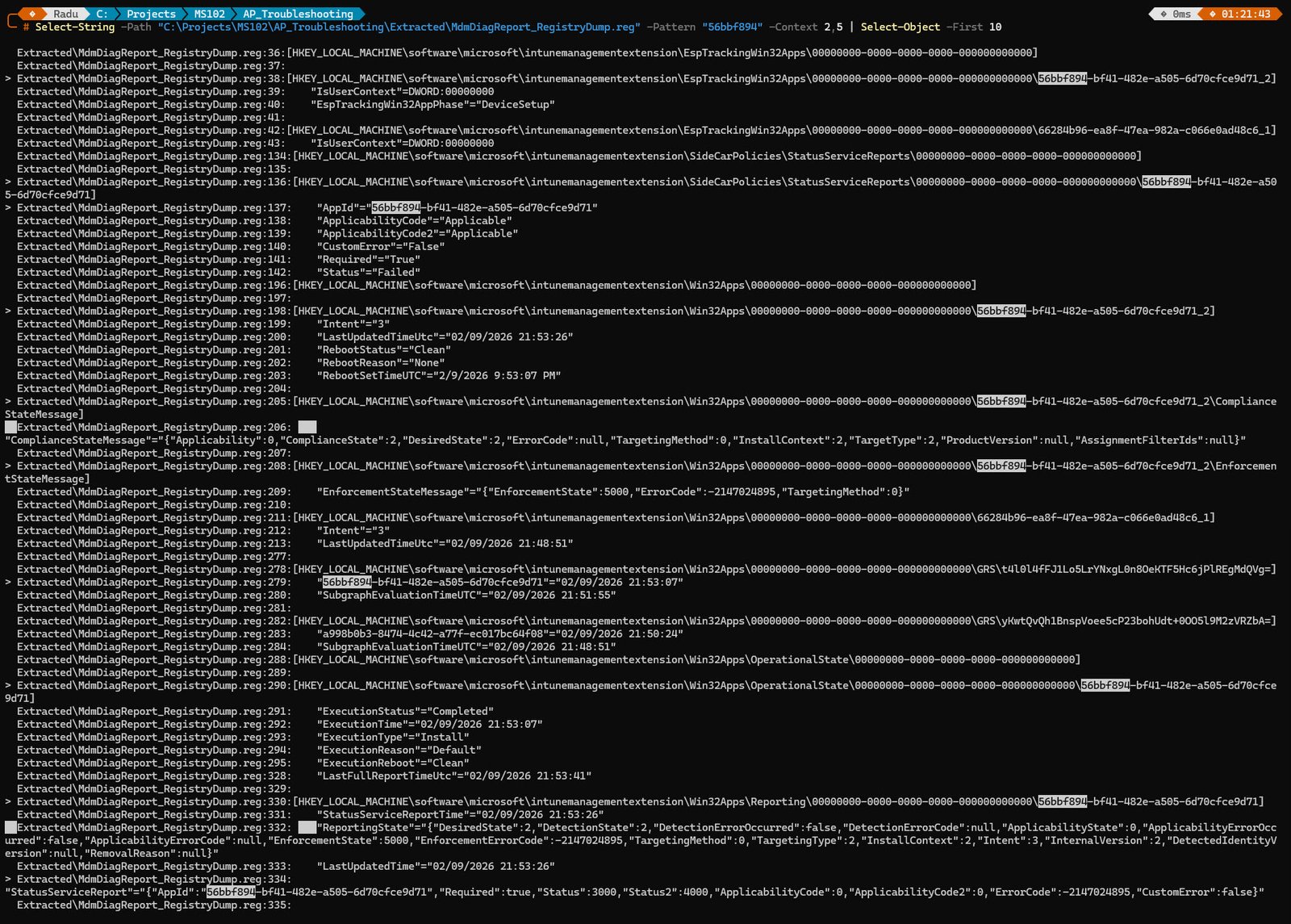Select the Radu user segment in prompt

tap(65, 14)
